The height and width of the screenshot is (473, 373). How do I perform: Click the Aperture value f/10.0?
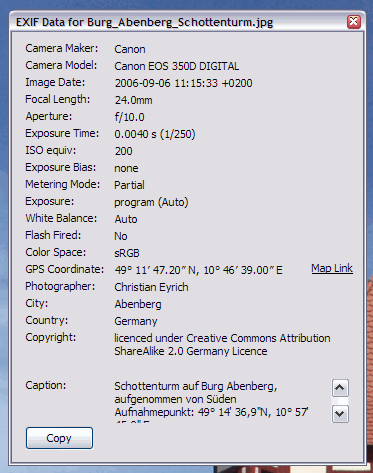tap(130, 117)
